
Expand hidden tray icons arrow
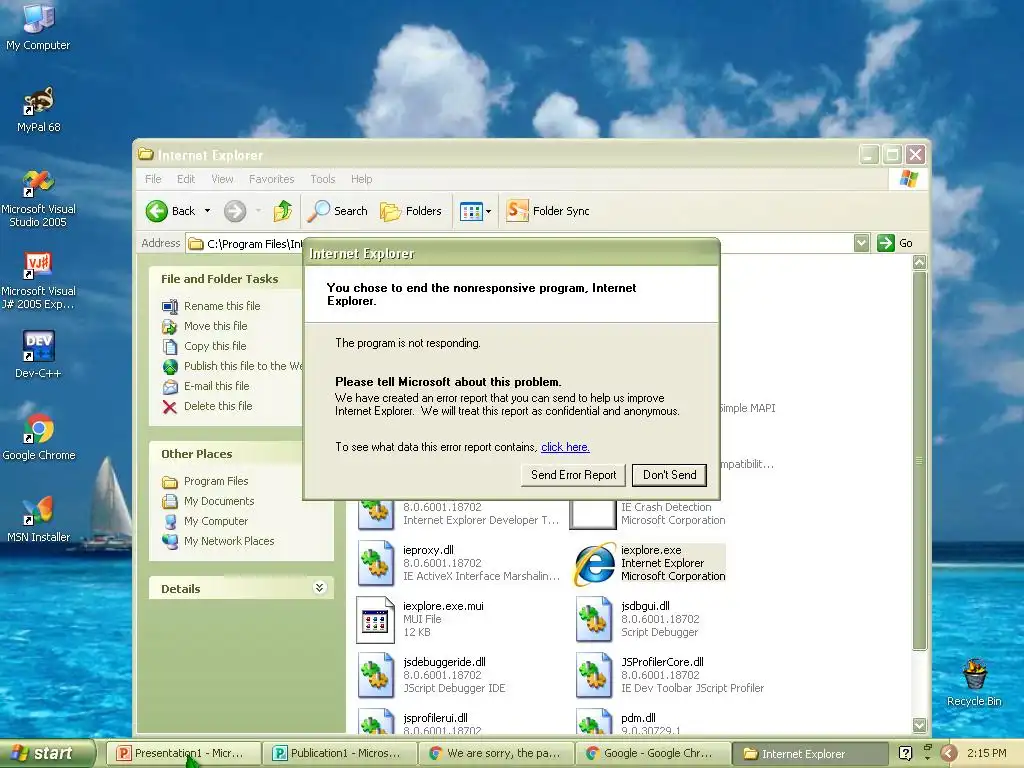[948, 753]
